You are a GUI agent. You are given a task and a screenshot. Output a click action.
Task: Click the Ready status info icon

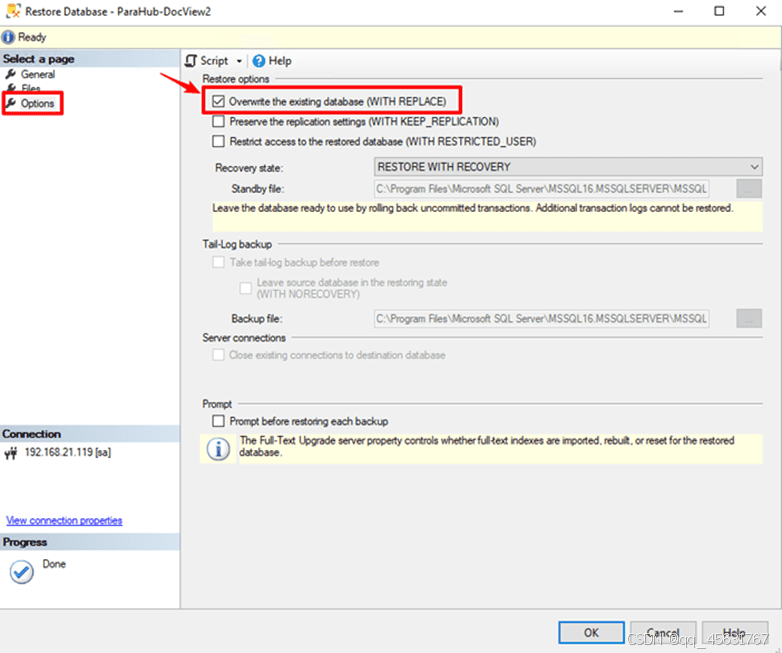[9, 37]
